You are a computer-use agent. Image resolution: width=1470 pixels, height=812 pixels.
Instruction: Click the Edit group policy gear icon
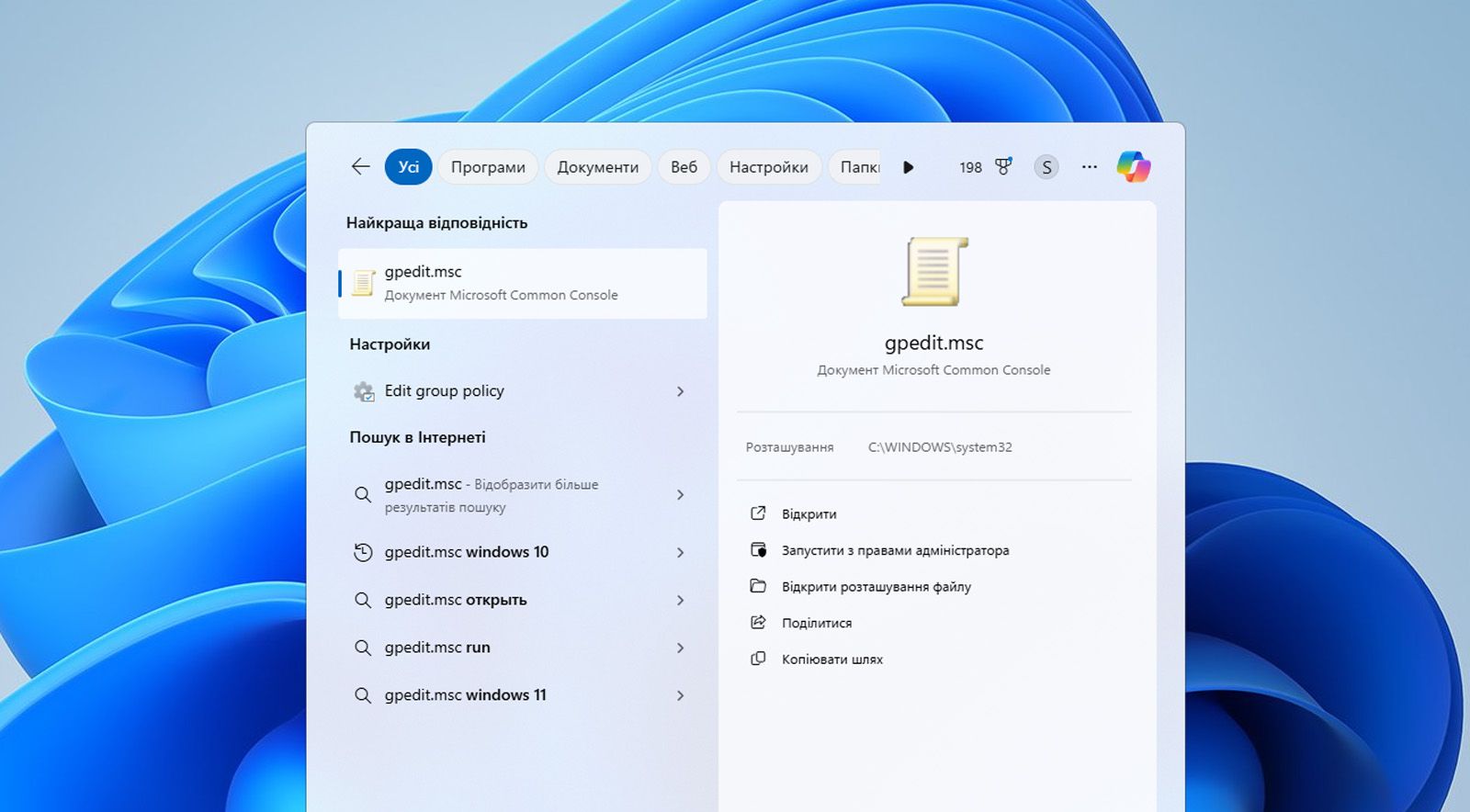tap(364, 391)
